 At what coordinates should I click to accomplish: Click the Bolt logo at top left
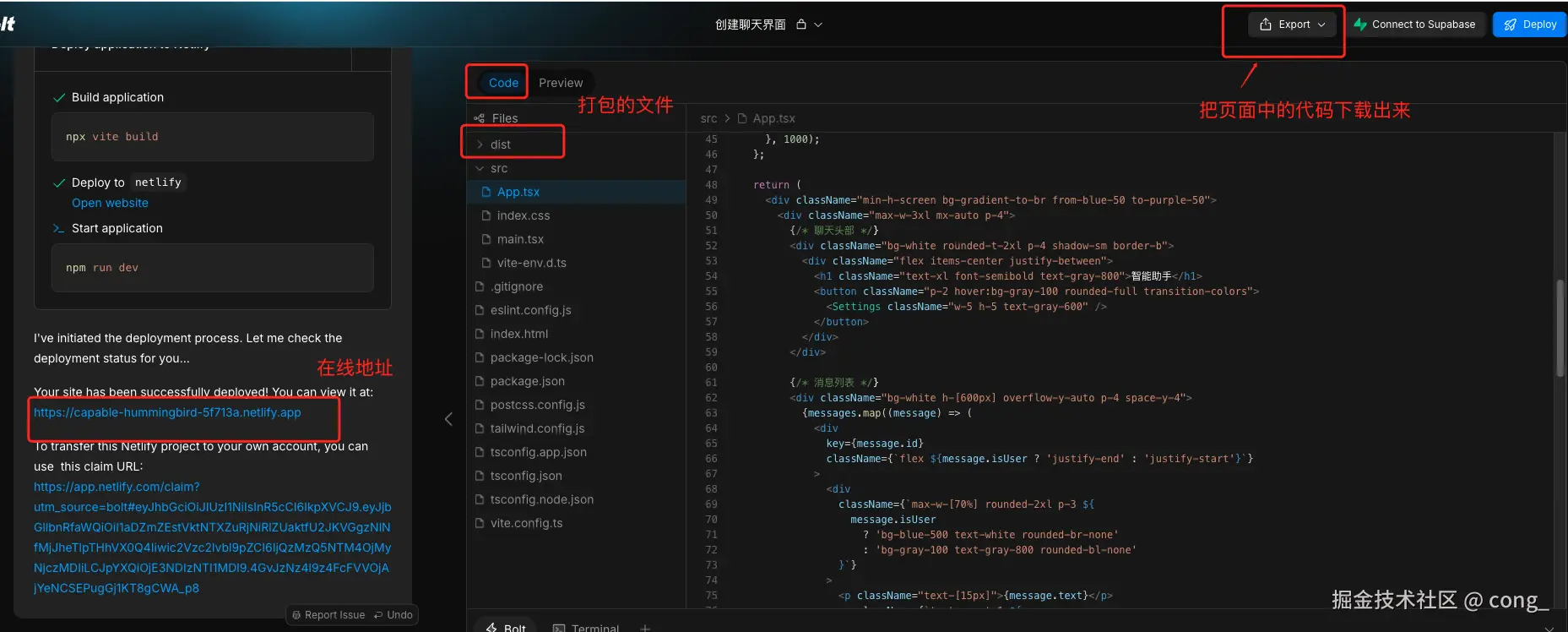pyautogui.click(x=8, y=24)
